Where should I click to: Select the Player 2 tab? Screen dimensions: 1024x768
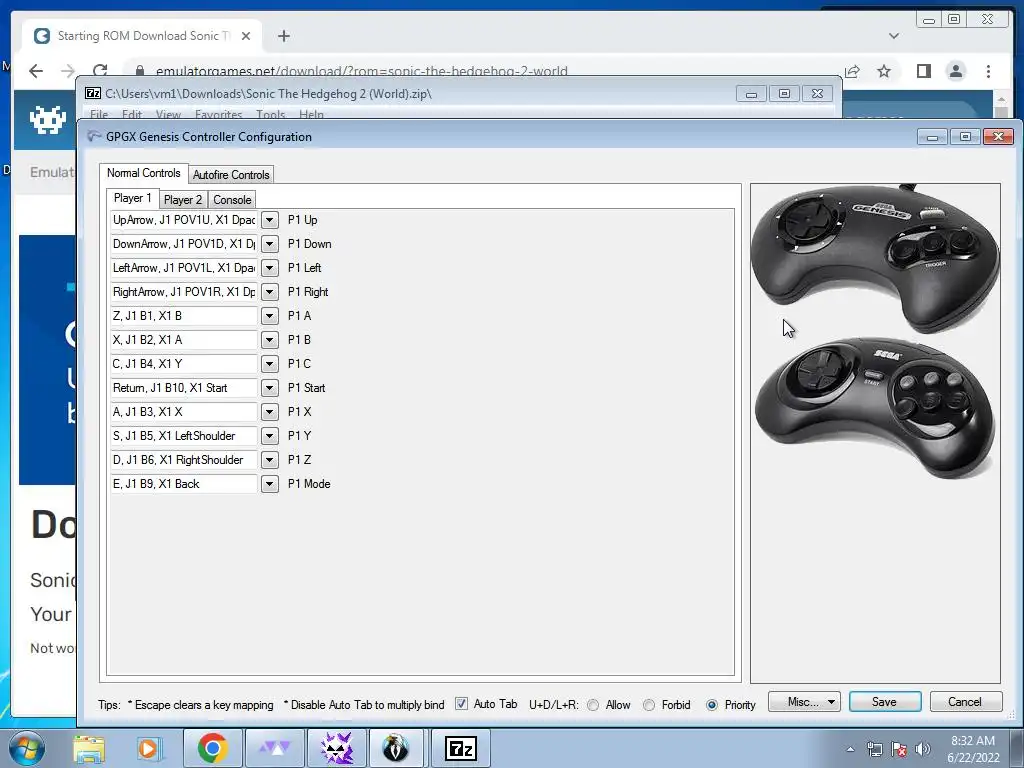[x=183, y=199]
